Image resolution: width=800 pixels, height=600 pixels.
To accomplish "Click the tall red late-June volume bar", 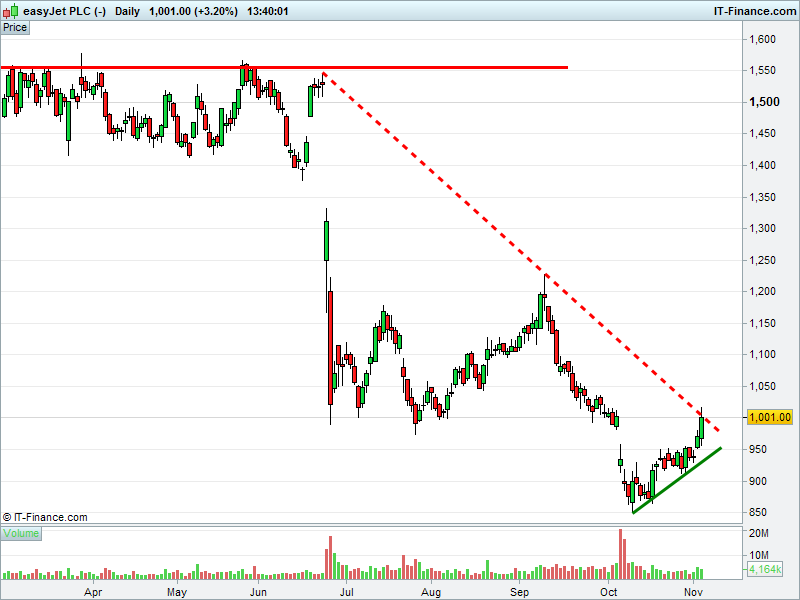I will tap(330, 557).
